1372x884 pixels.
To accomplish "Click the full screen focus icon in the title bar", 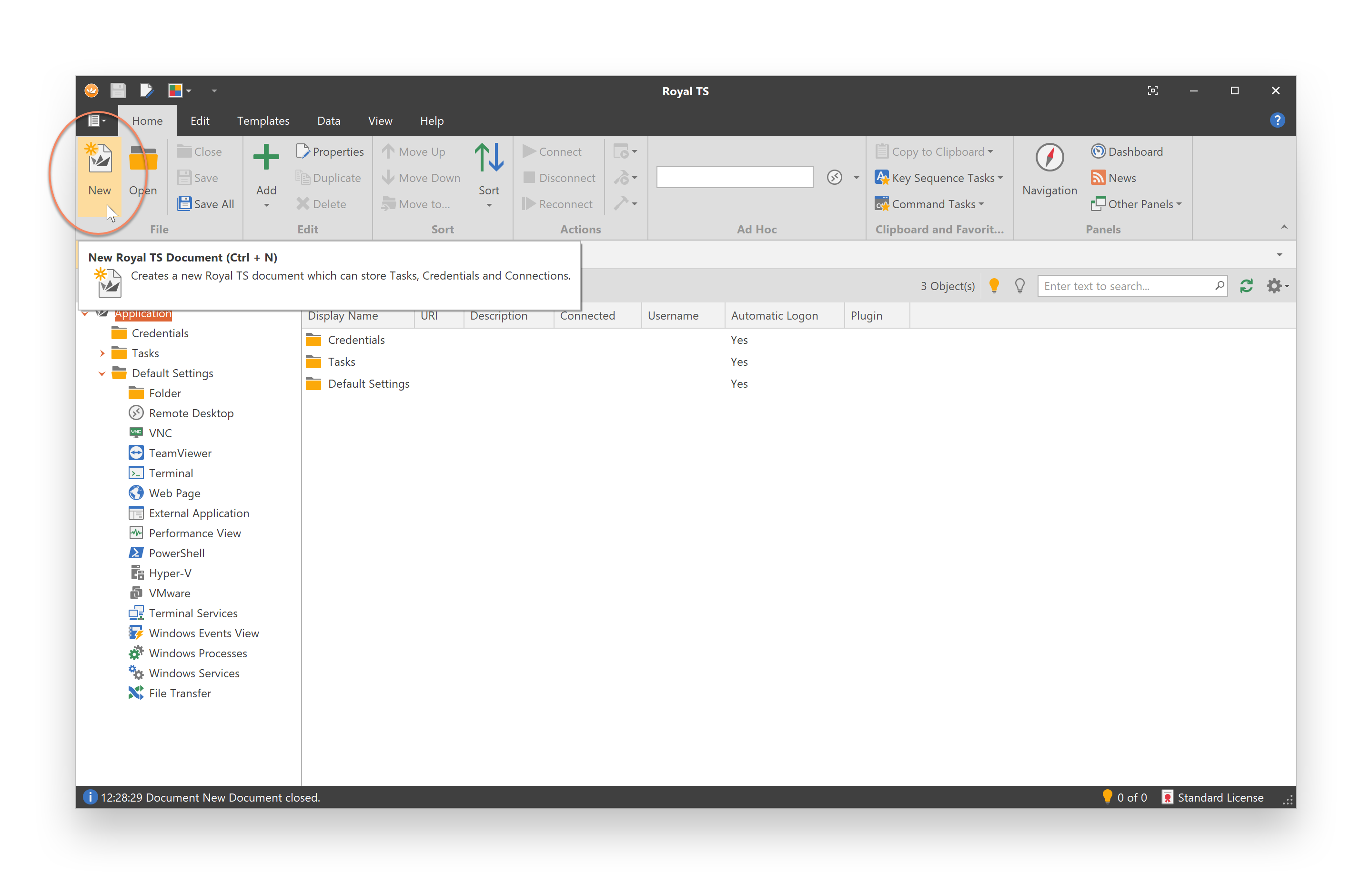I will click(1152, 90).
